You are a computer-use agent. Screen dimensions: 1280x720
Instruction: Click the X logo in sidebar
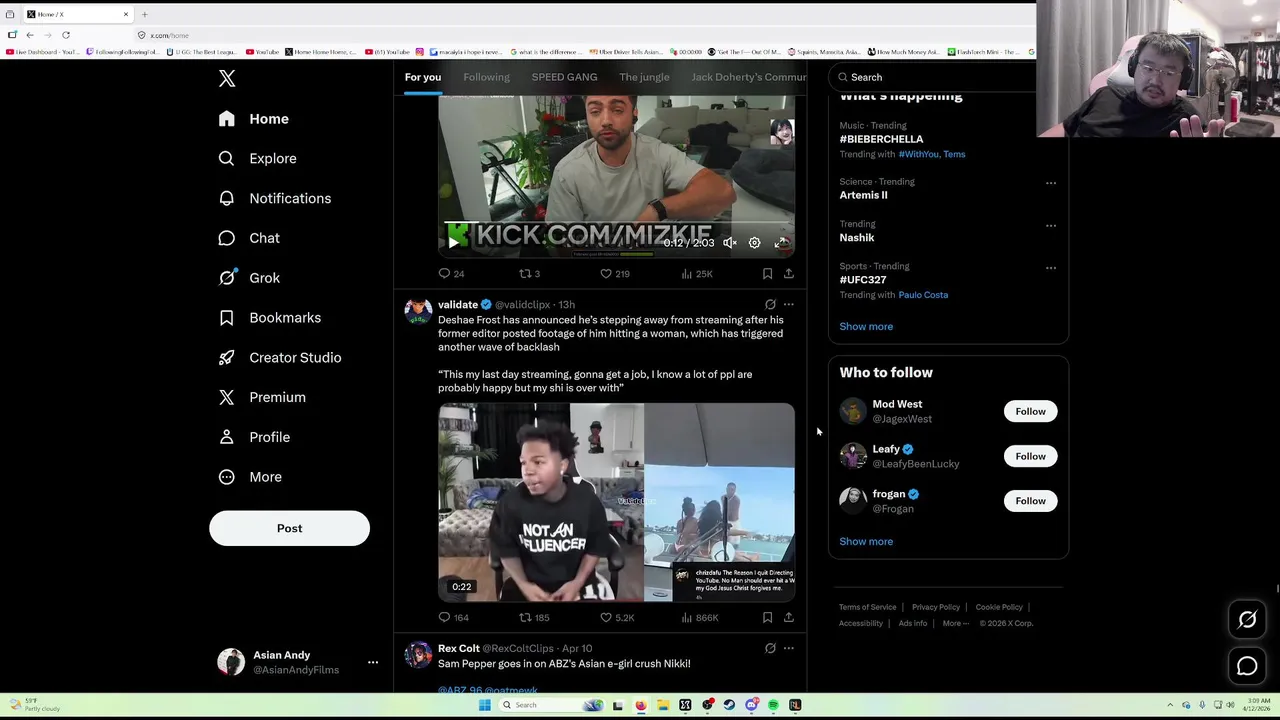click(x=227, y=79)
